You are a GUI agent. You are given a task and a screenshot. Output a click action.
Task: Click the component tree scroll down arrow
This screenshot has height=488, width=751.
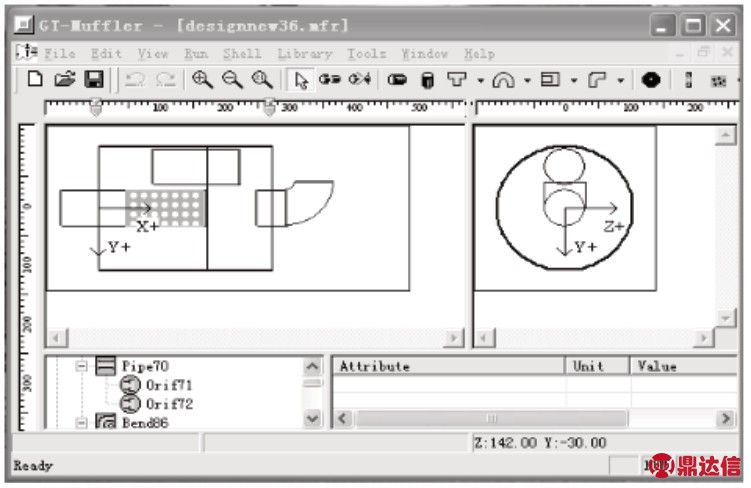(312, 419)
